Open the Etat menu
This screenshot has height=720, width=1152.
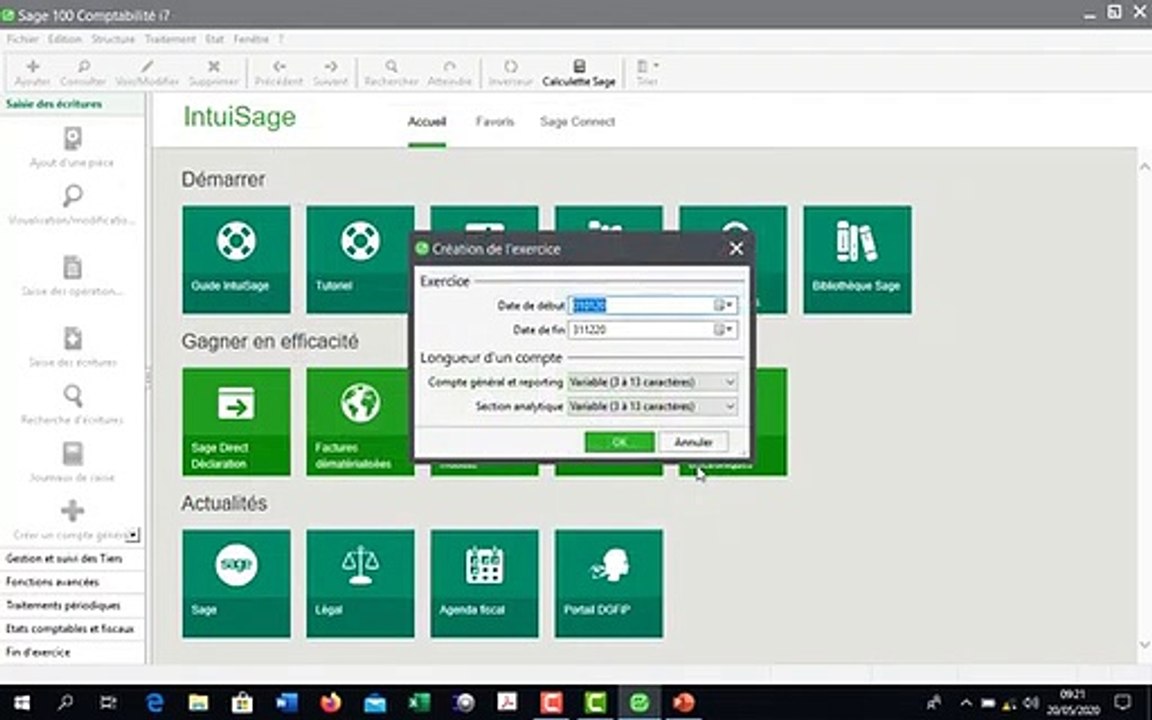(x=215, y=39)
